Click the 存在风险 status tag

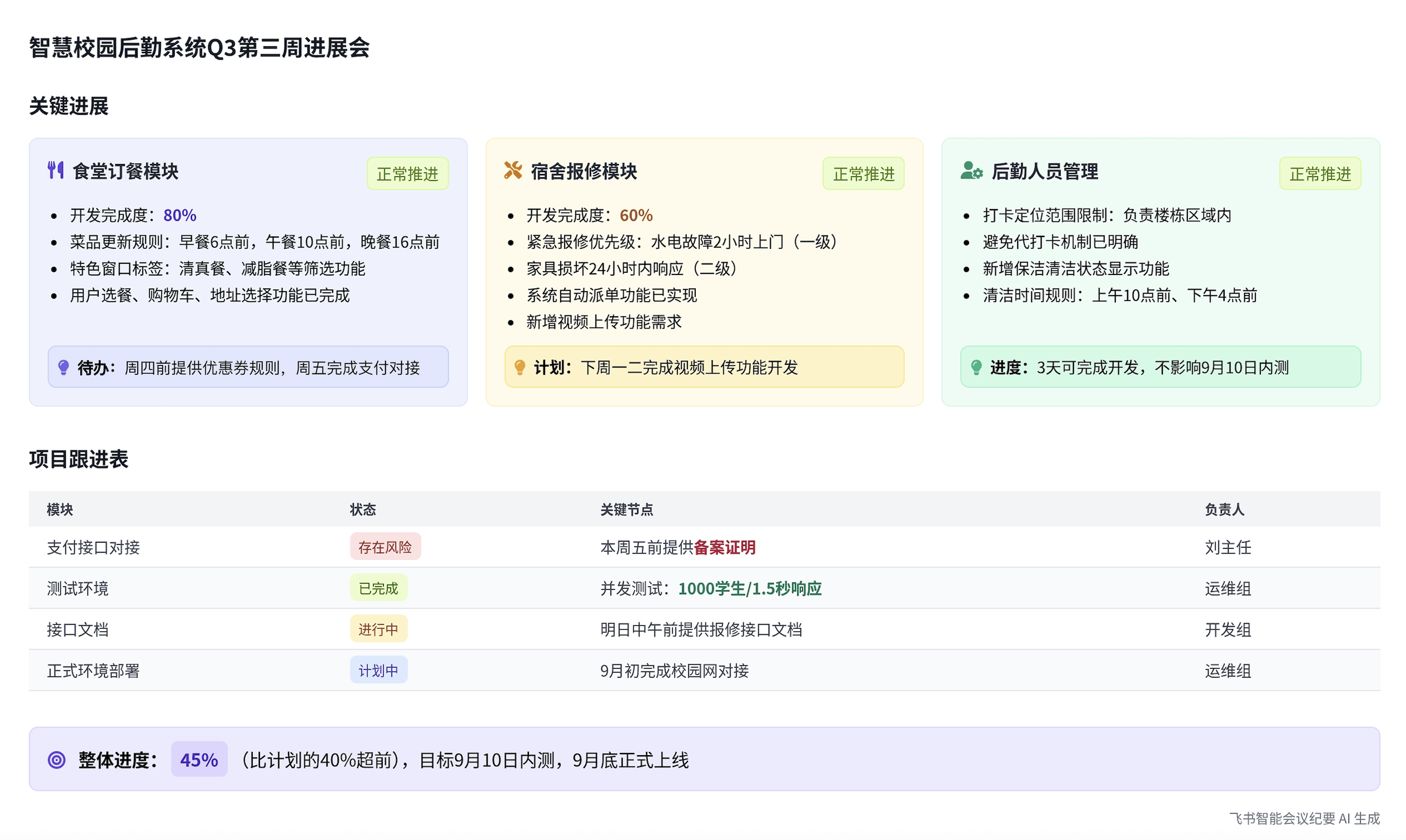[x=385, y=547]
